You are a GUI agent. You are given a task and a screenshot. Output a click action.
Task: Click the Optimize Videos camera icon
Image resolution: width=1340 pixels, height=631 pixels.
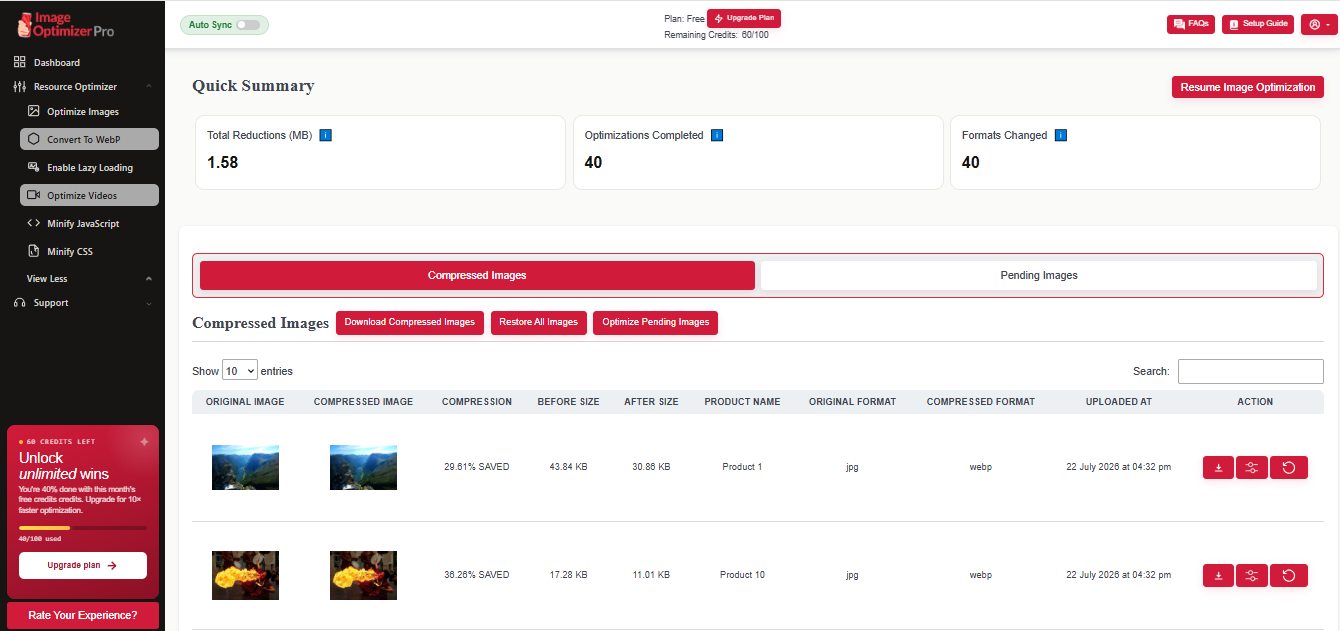point(33,195)
